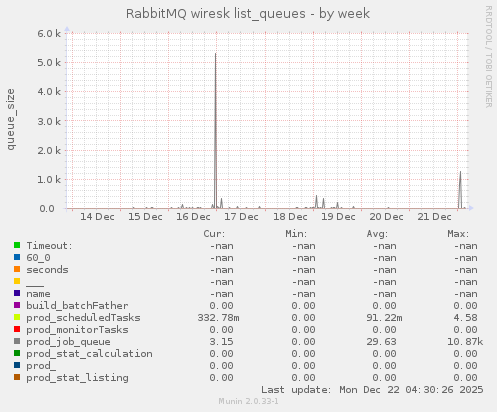
Task: Select the Timeout: legend label
Action: pos(49,246)
